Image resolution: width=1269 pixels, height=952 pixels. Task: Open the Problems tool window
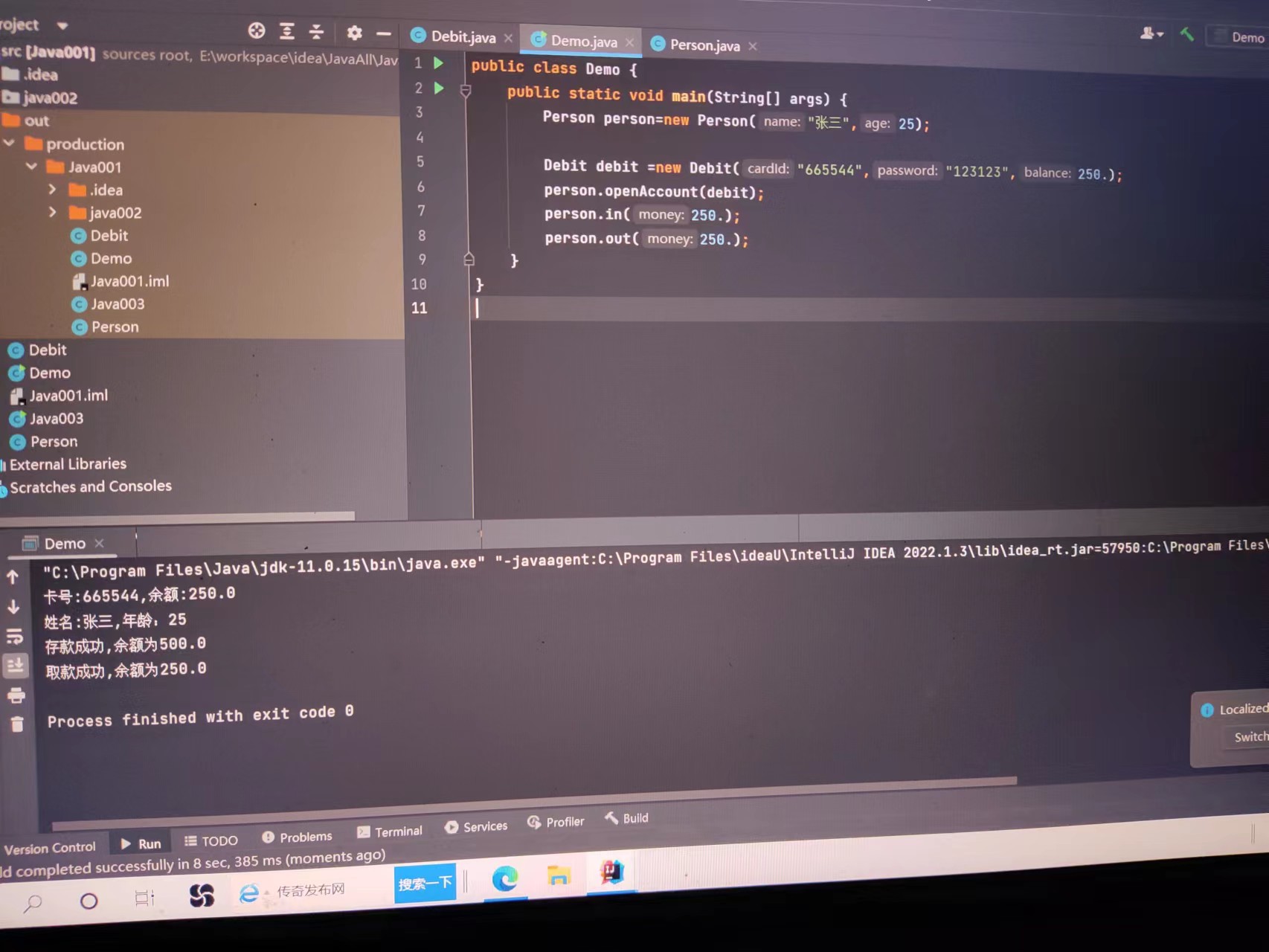(297, 837)
